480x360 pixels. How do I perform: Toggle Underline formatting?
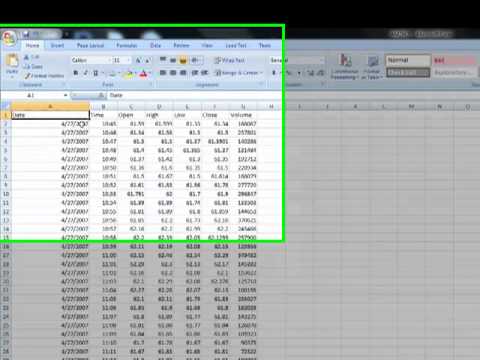(x=96, y=73)
